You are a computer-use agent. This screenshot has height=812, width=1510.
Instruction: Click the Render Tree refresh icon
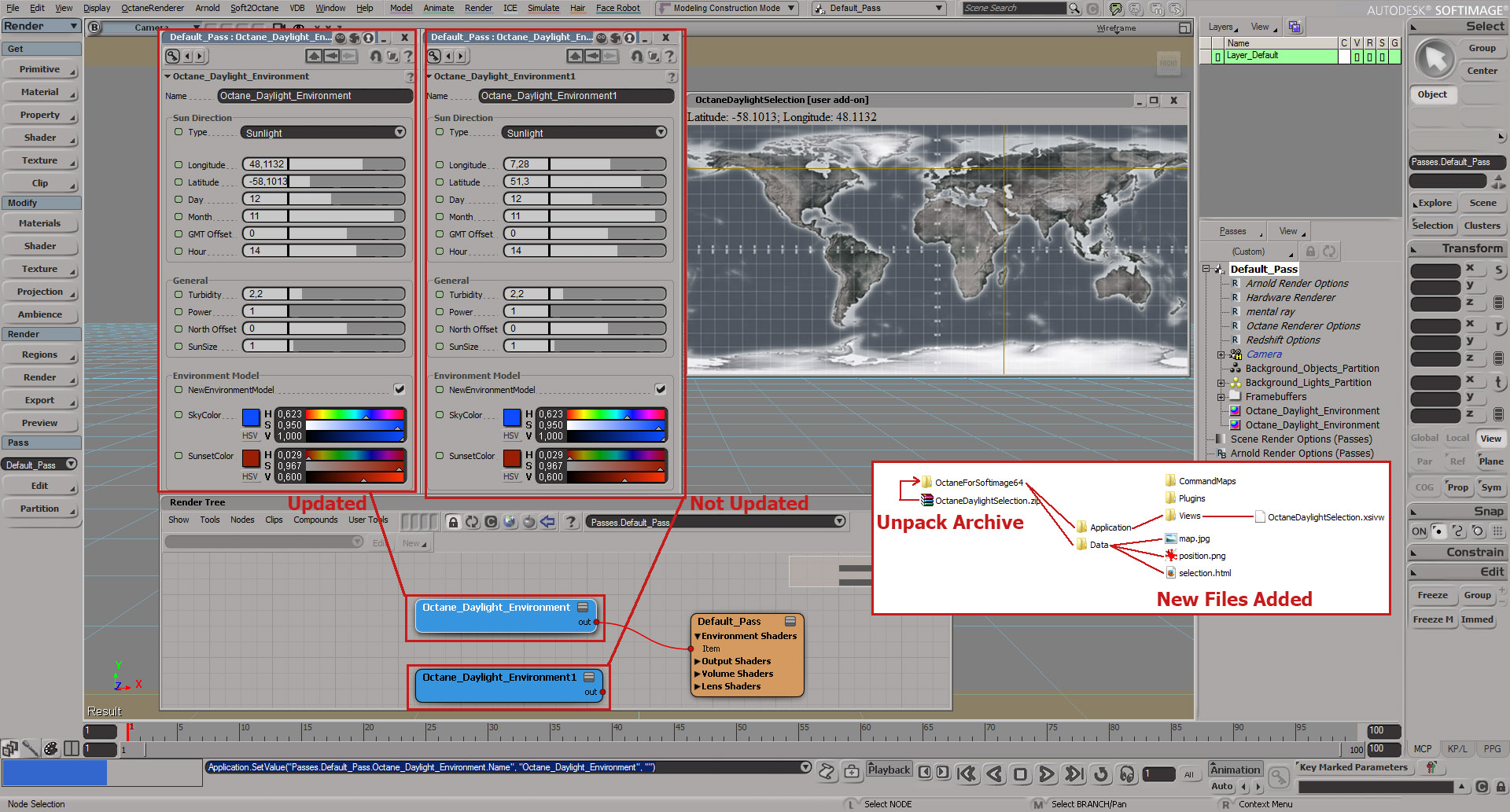pos(472,522)
